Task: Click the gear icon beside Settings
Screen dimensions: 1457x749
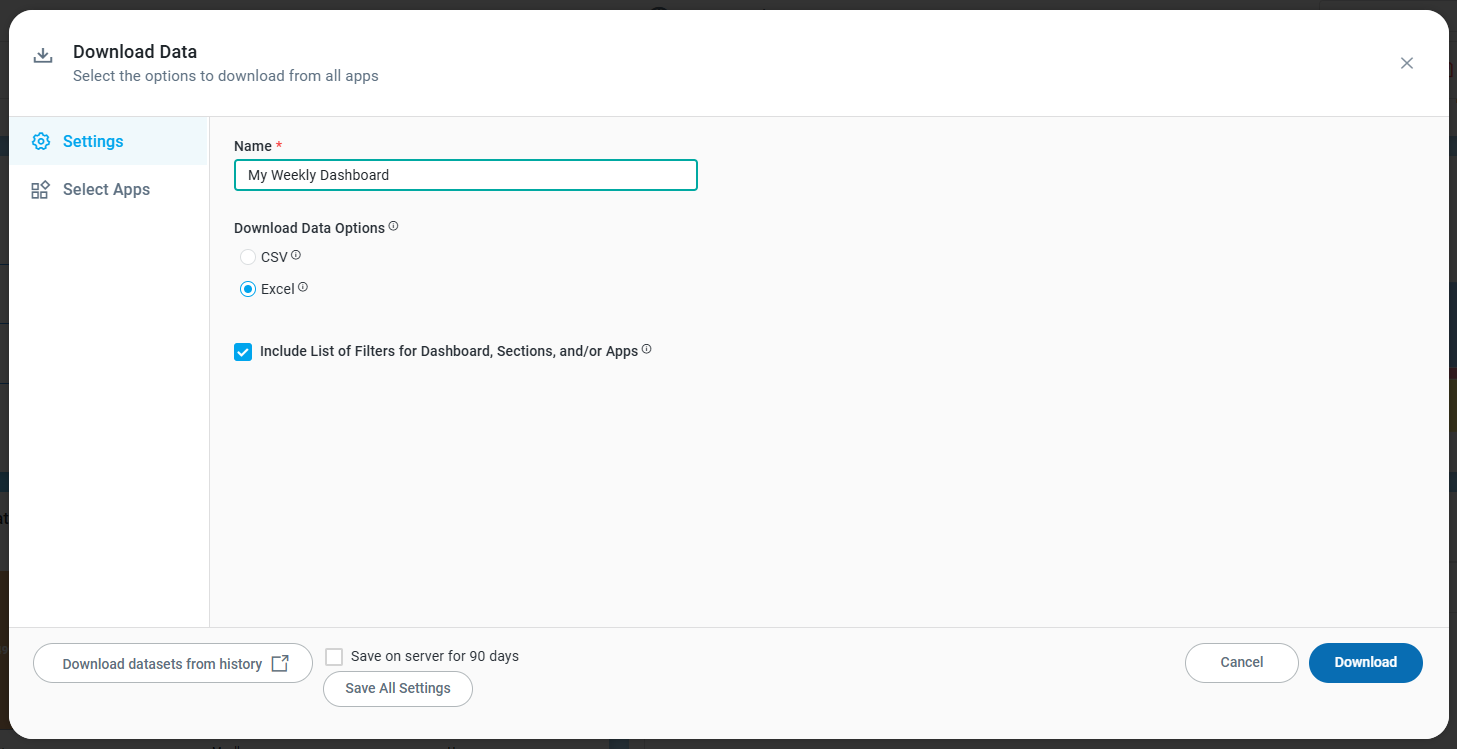Action: click(40, 141)
